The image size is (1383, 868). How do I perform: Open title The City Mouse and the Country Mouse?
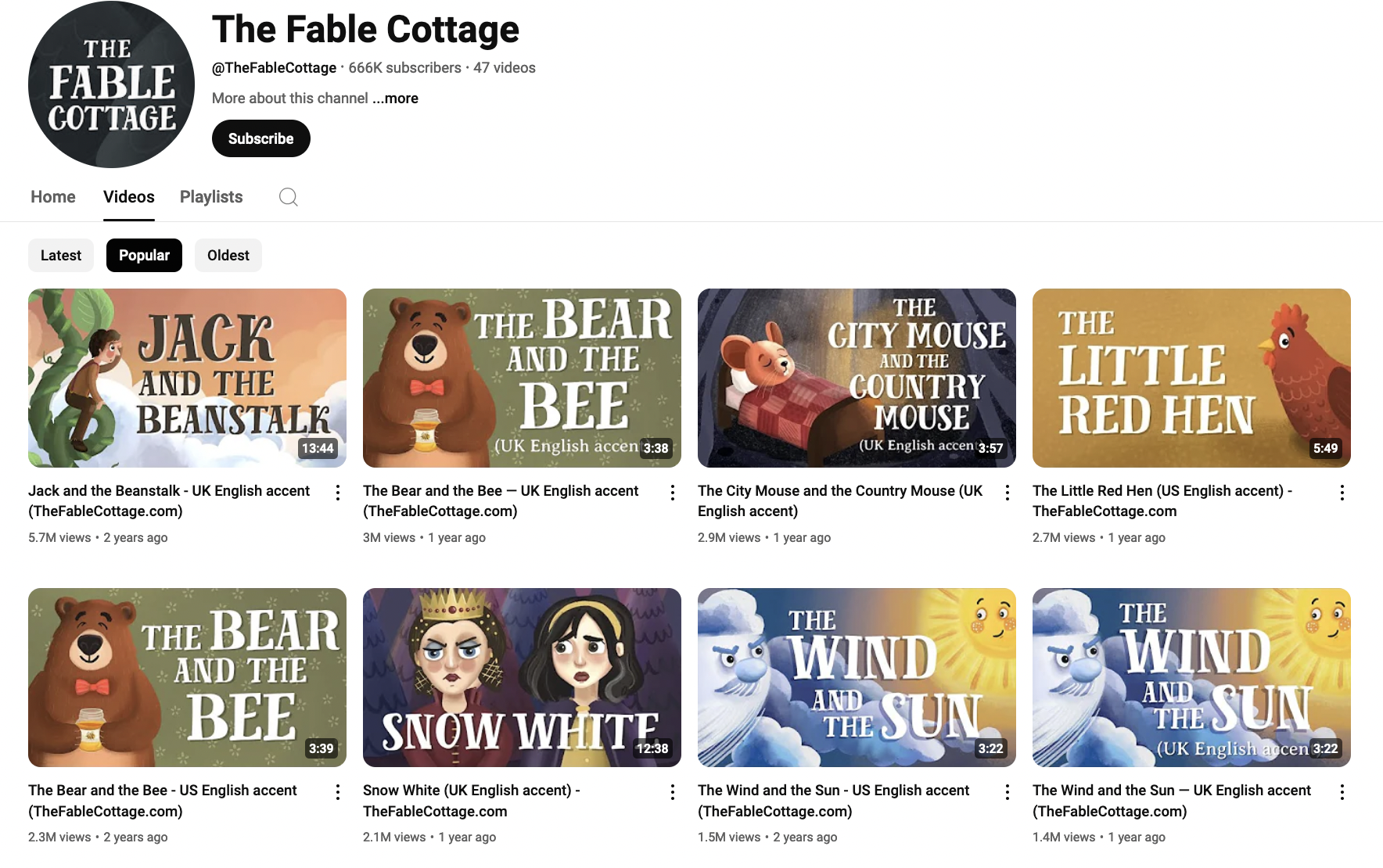(x=840, y=500)
